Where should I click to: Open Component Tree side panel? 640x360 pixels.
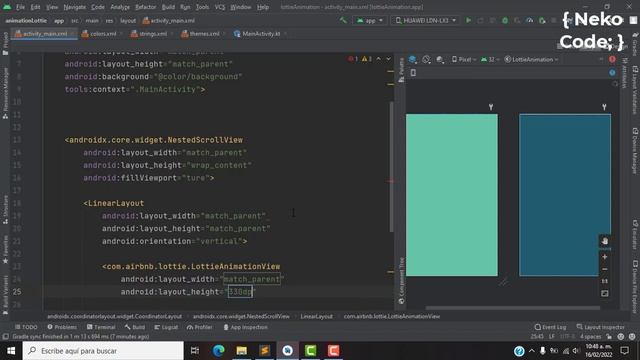point(401,281)
